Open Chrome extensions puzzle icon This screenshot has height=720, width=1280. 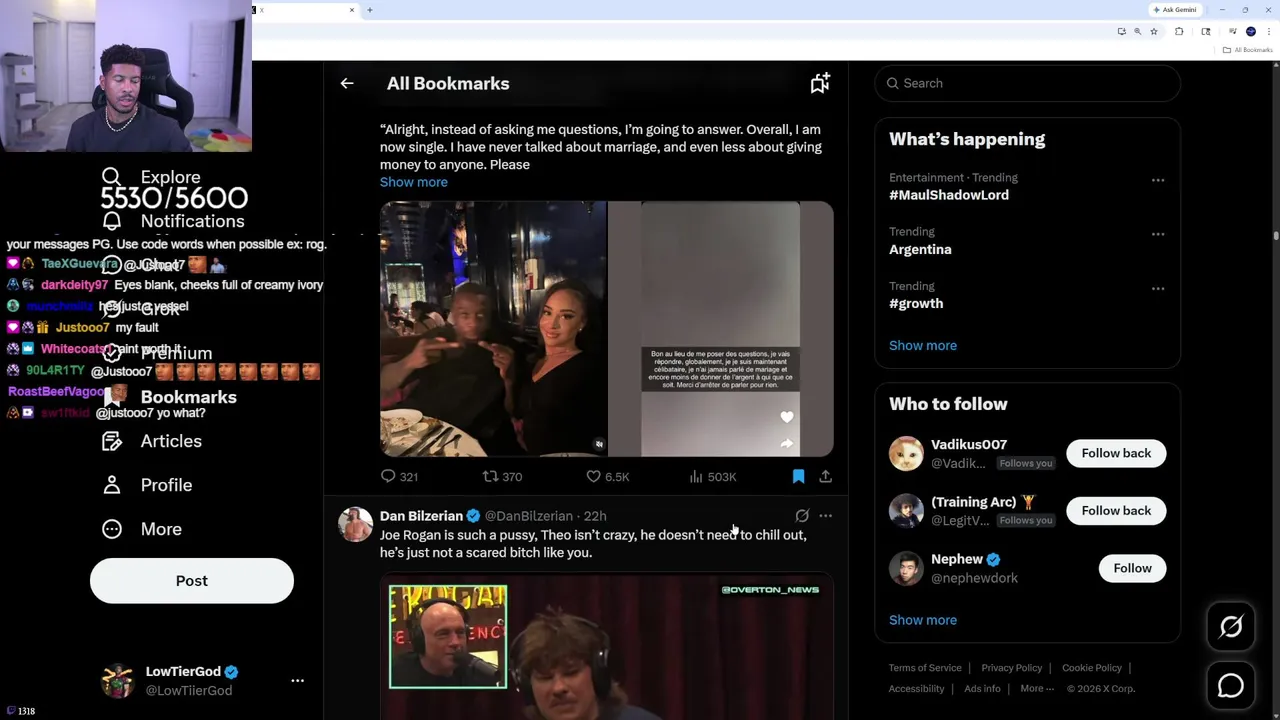coord(1179,31)
